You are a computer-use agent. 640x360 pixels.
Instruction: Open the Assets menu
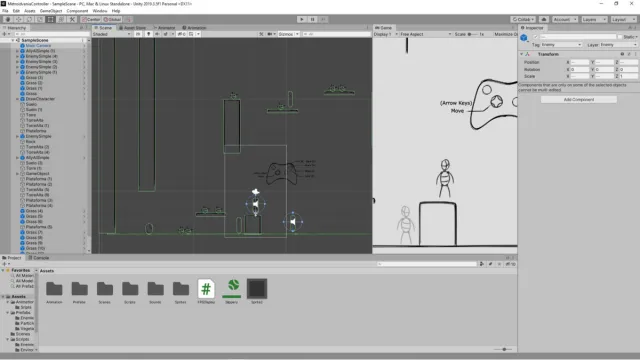click(29, 11)
